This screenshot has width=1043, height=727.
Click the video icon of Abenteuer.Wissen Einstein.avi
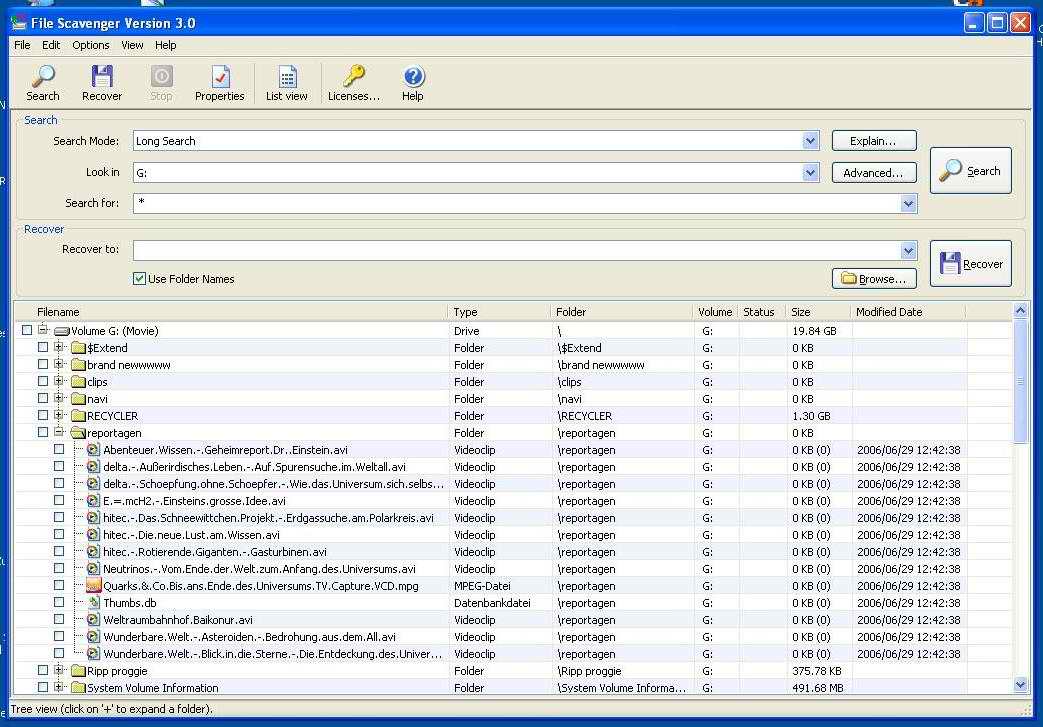93,450
